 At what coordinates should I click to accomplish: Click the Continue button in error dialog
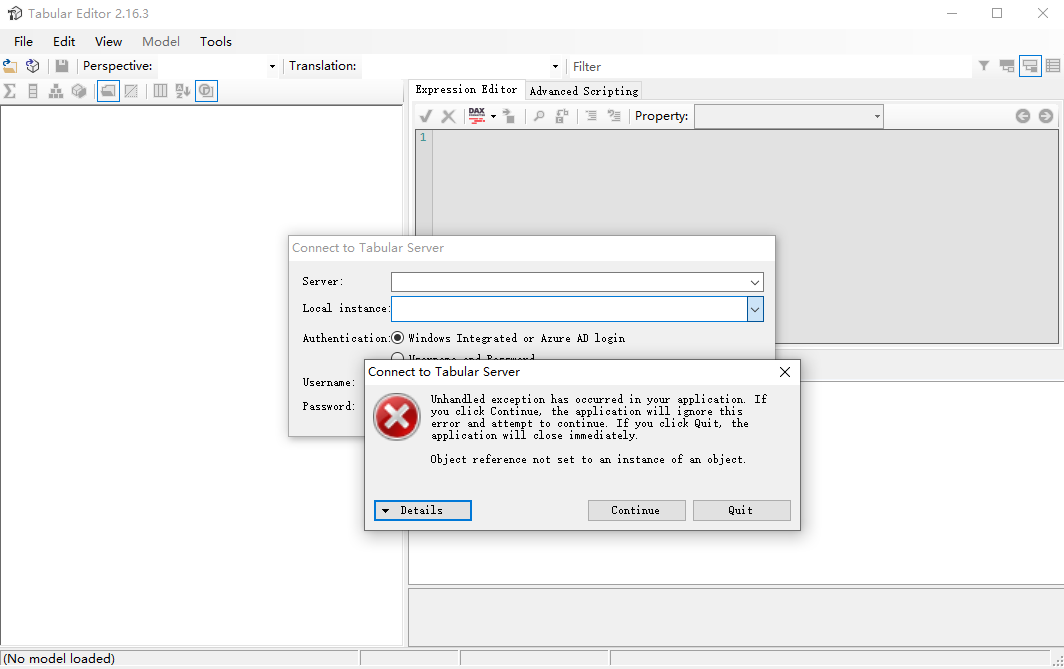tap(636, 510)
